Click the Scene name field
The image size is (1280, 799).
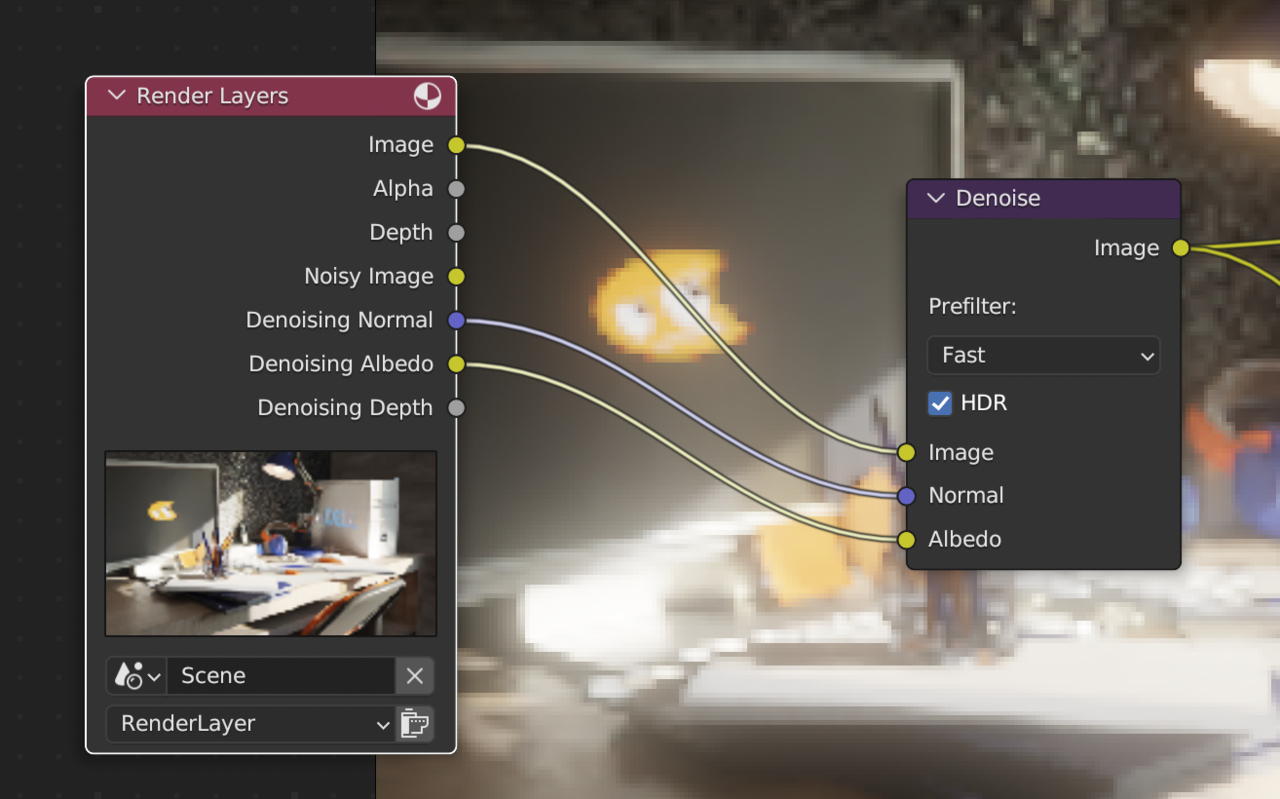280,676
